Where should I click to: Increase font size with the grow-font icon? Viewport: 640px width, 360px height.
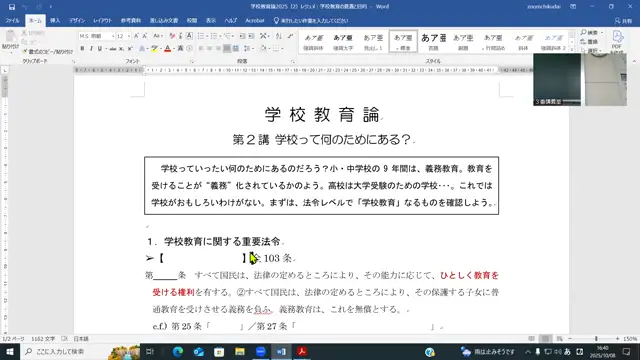point(136,36)
